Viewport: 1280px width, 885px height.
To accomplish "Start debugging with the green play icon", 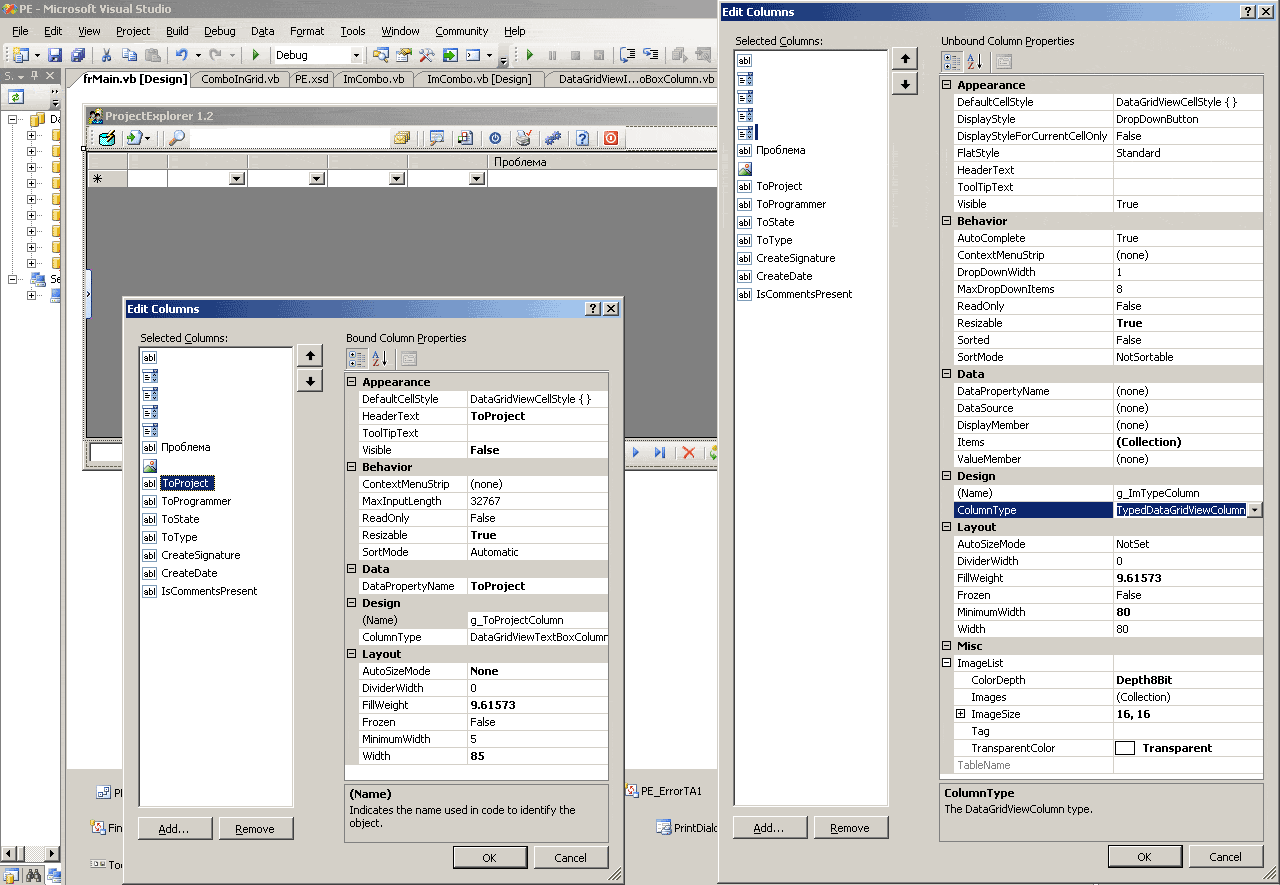I will 256,55.
